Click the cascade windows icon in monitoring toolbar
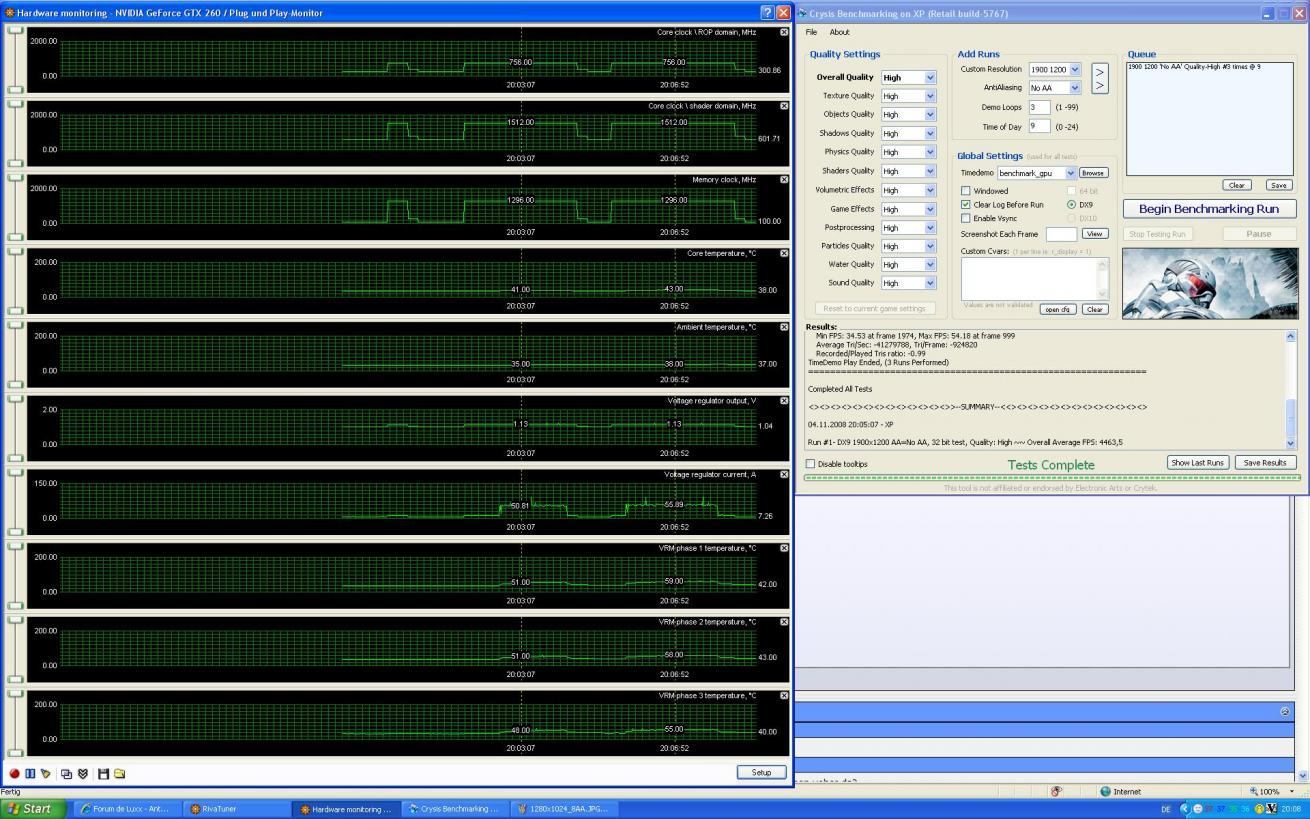Viewport: 1310px width, 819px height. click(66, 773)
